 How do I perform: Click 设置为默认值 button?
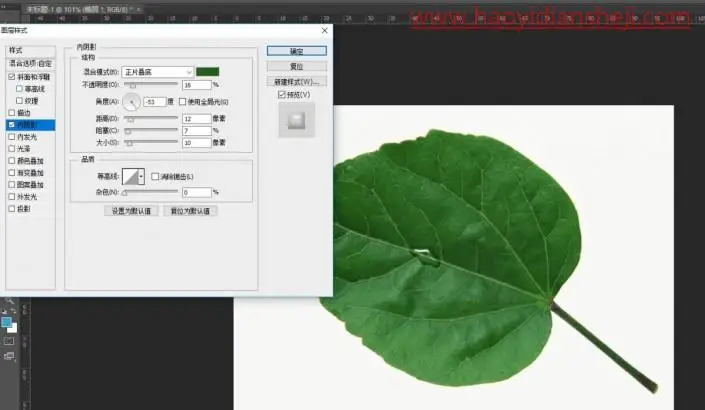click(131, 211)
